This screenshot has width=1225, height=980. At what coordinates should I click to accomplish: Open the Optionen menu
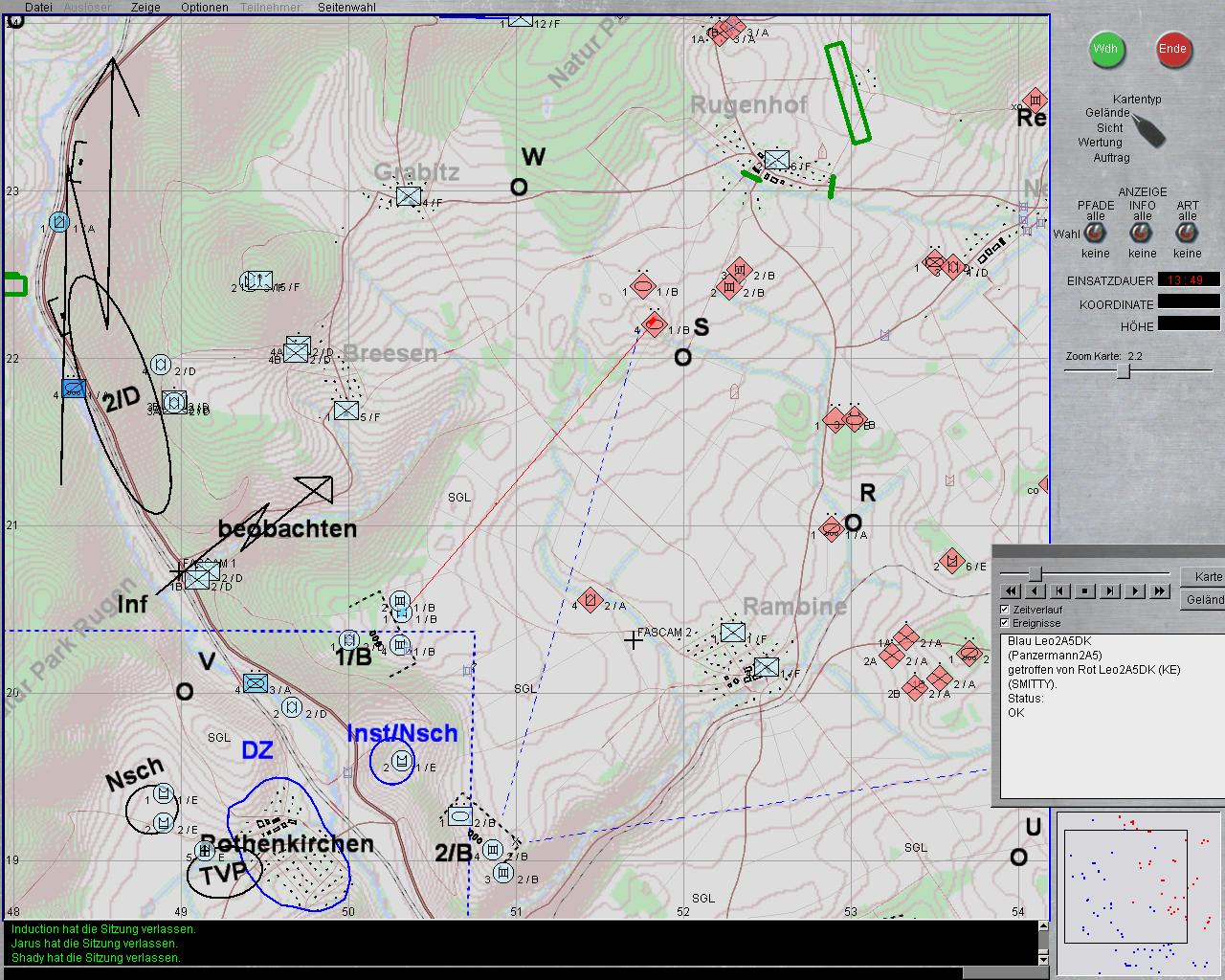coord(204,7)
